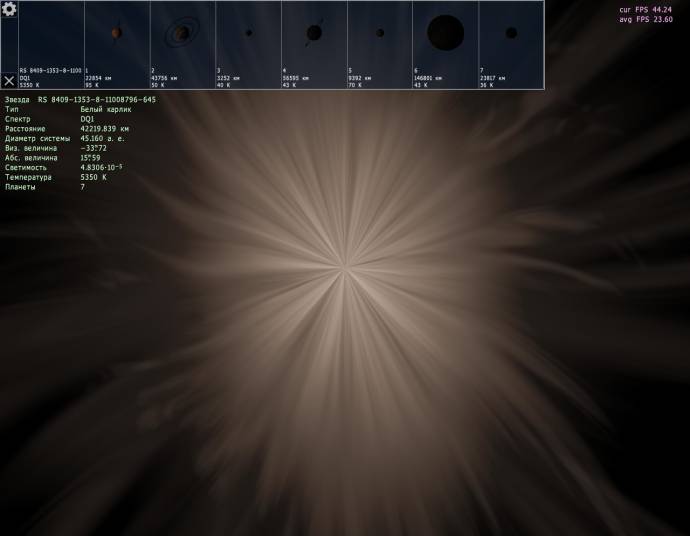The width and height of the screenshot is (690, 536).
Task: Click the 'Абс. величина' label
Action: tap(31, 158)
